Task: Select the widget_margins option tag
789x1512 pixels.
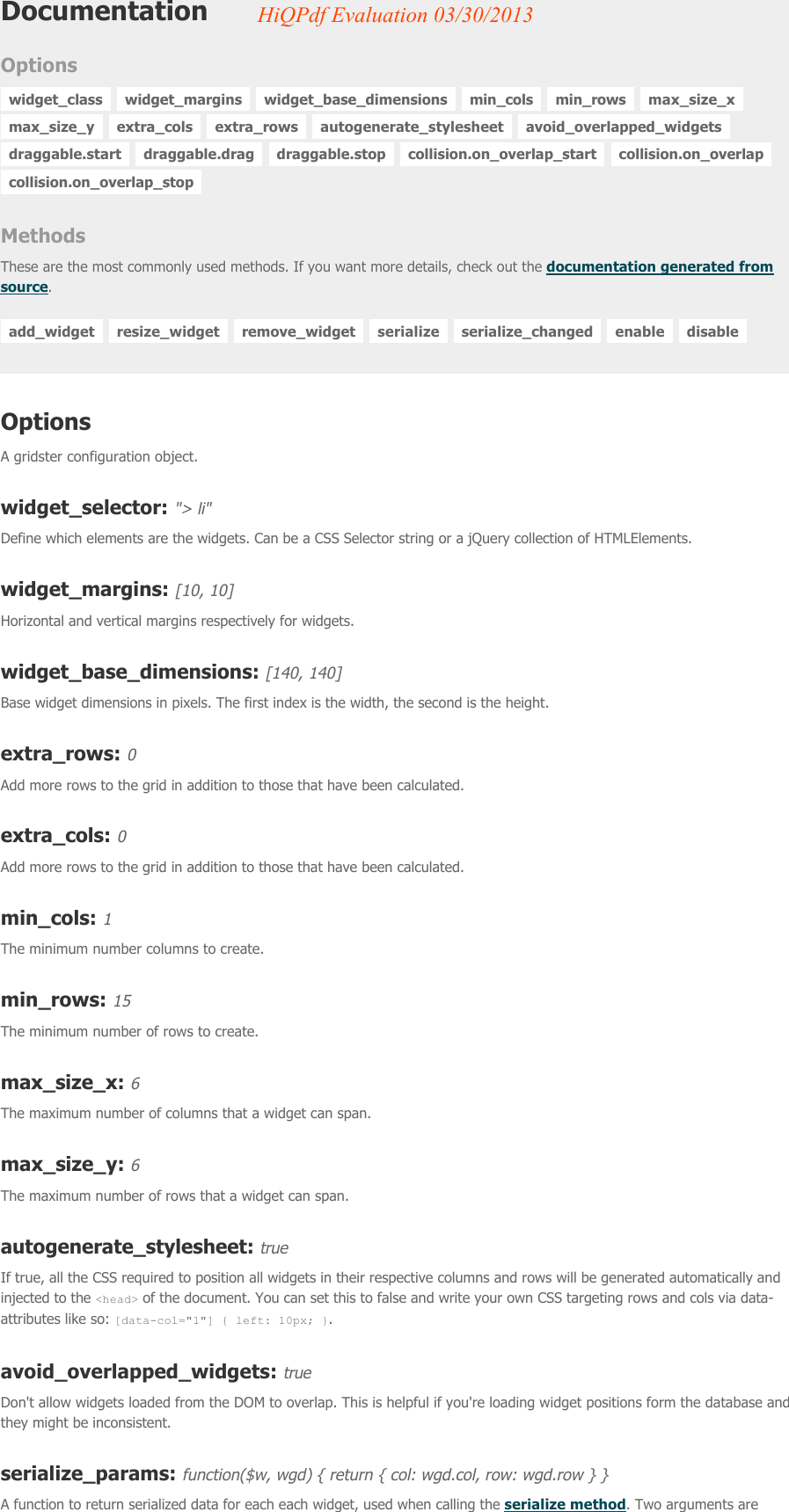Action: pyautogui.click(x=182, y=99)
